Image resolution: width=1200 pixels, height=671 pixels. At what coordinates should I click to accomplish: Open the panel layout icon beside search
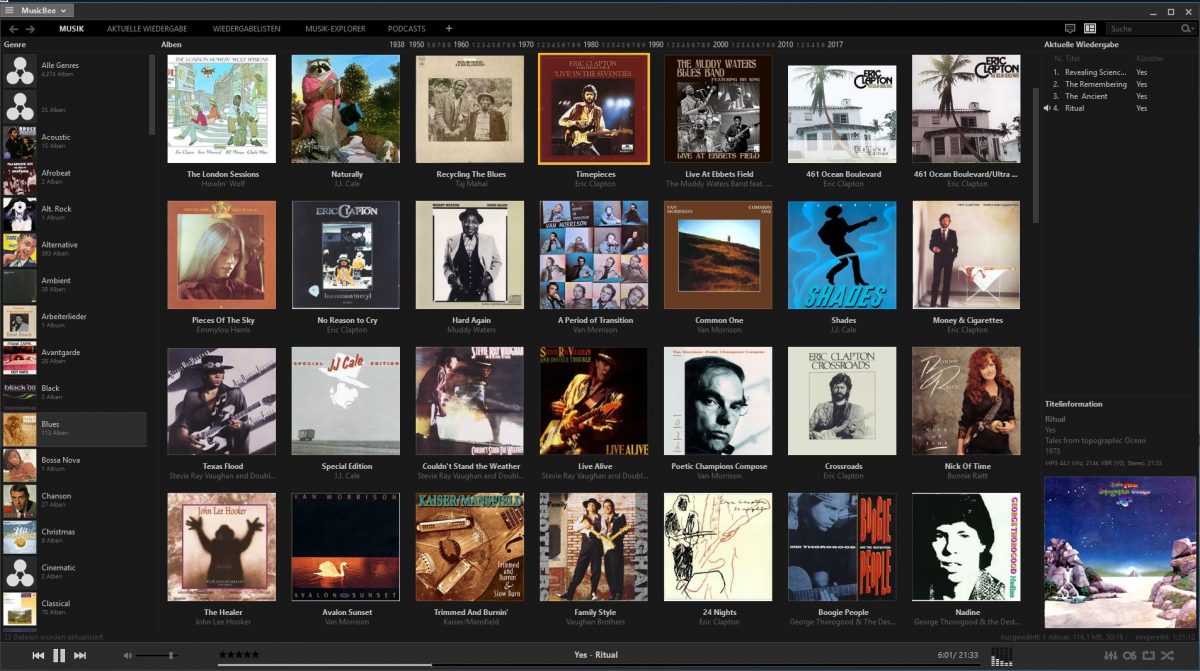pyautogui.click(x=1090, y=29)
